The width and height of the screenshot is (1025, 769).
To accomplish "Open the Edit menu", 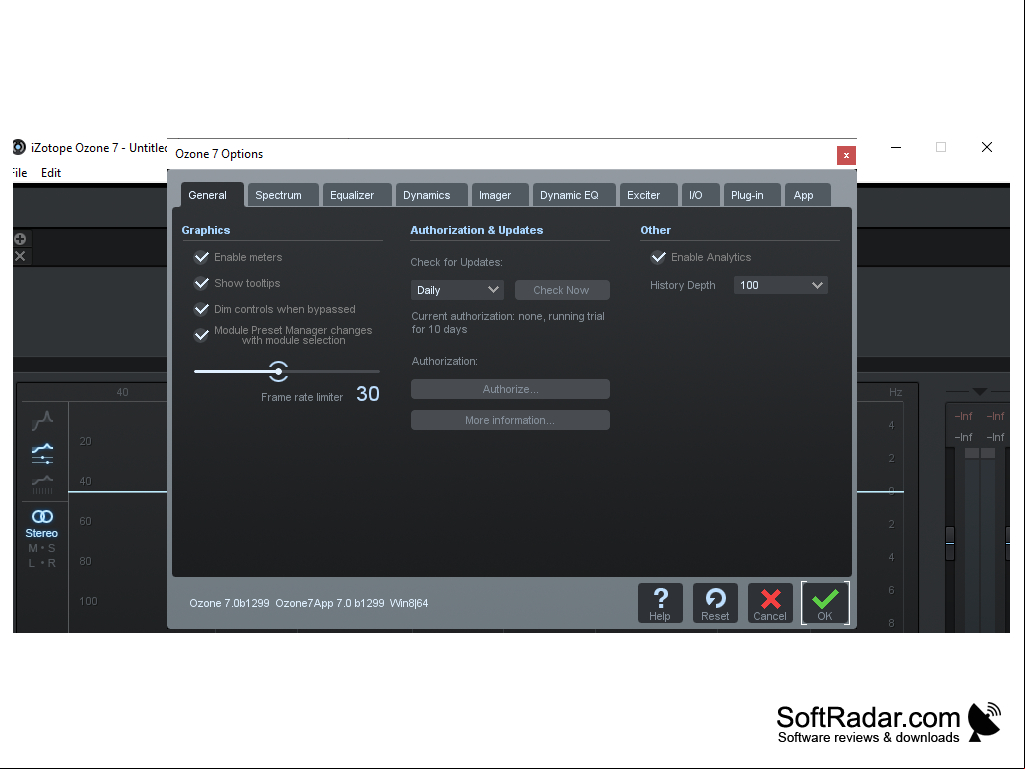I will pyautogui.click(x=51, y=173).
